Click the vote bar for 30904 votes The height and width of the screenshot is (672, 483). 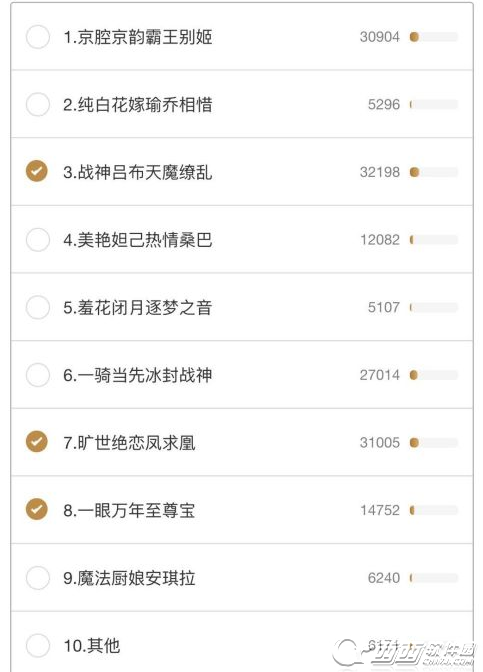[x=434, y=37]
